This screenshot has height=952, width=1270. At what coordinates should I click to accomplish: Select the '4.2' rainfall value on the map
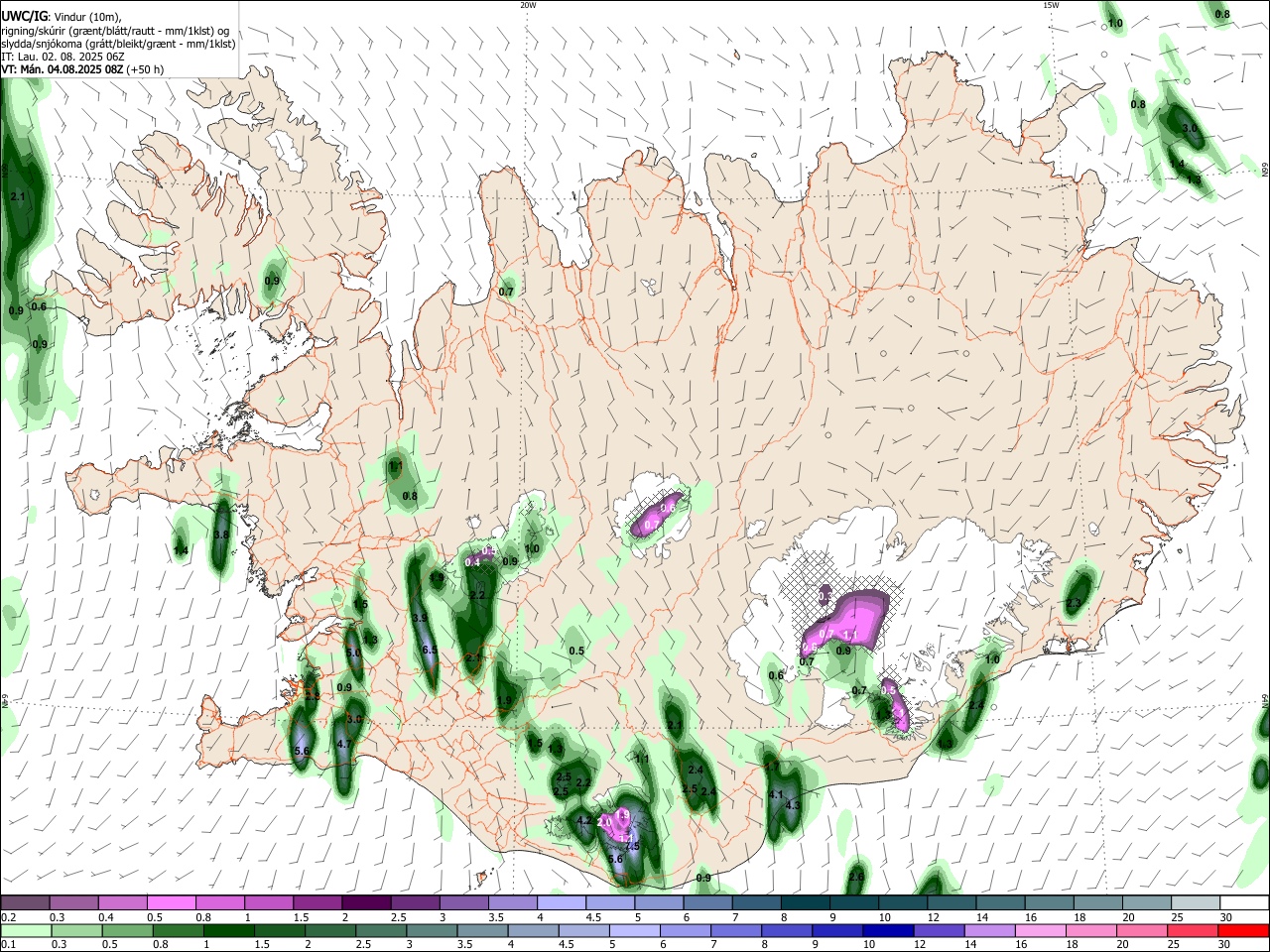pyautogui.click(x=583, y=820)
